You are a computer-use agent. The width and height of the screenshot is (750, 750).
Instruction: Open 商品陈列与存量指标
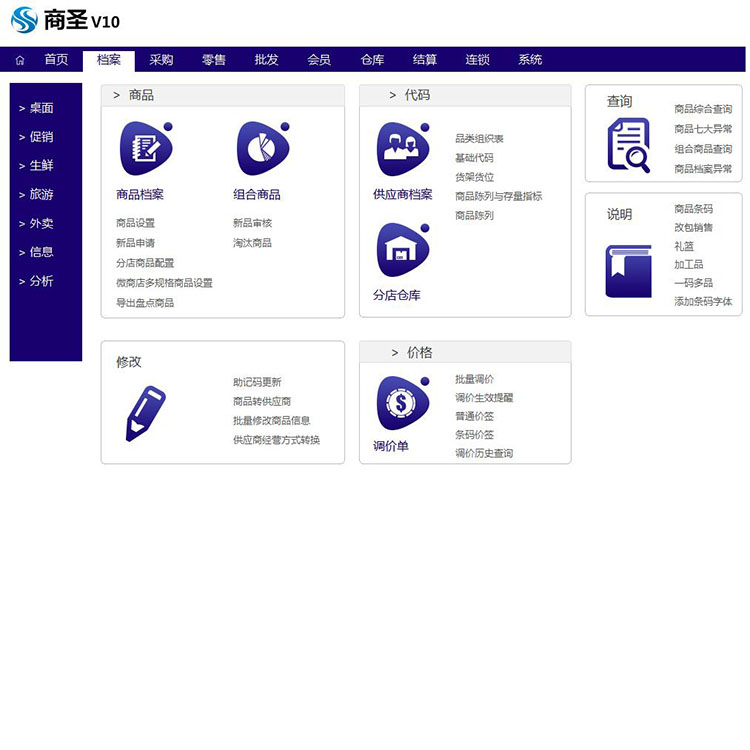click(499, 196)
